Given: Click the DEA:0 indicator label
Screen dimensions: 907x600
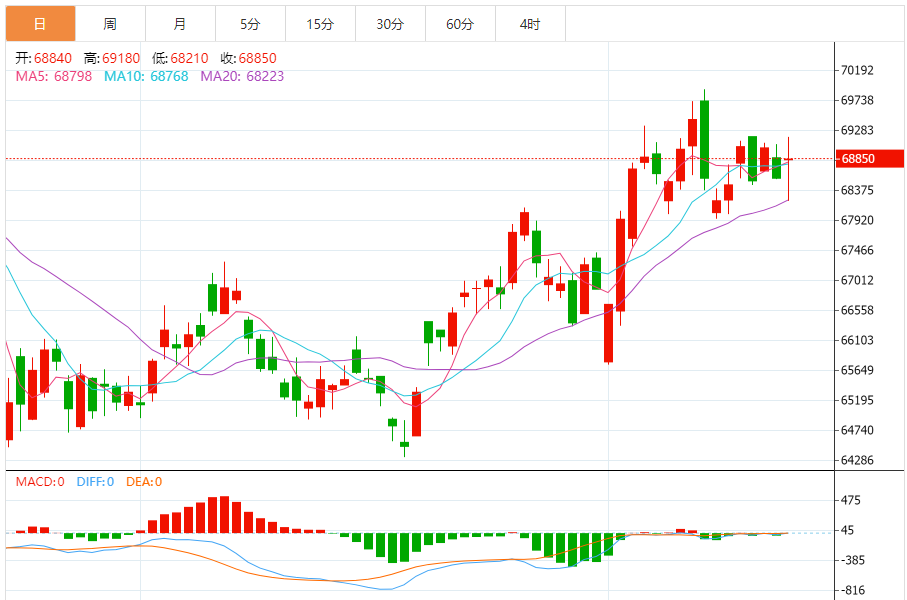Looking at the screenshot, I should click(x=144, y=482).
